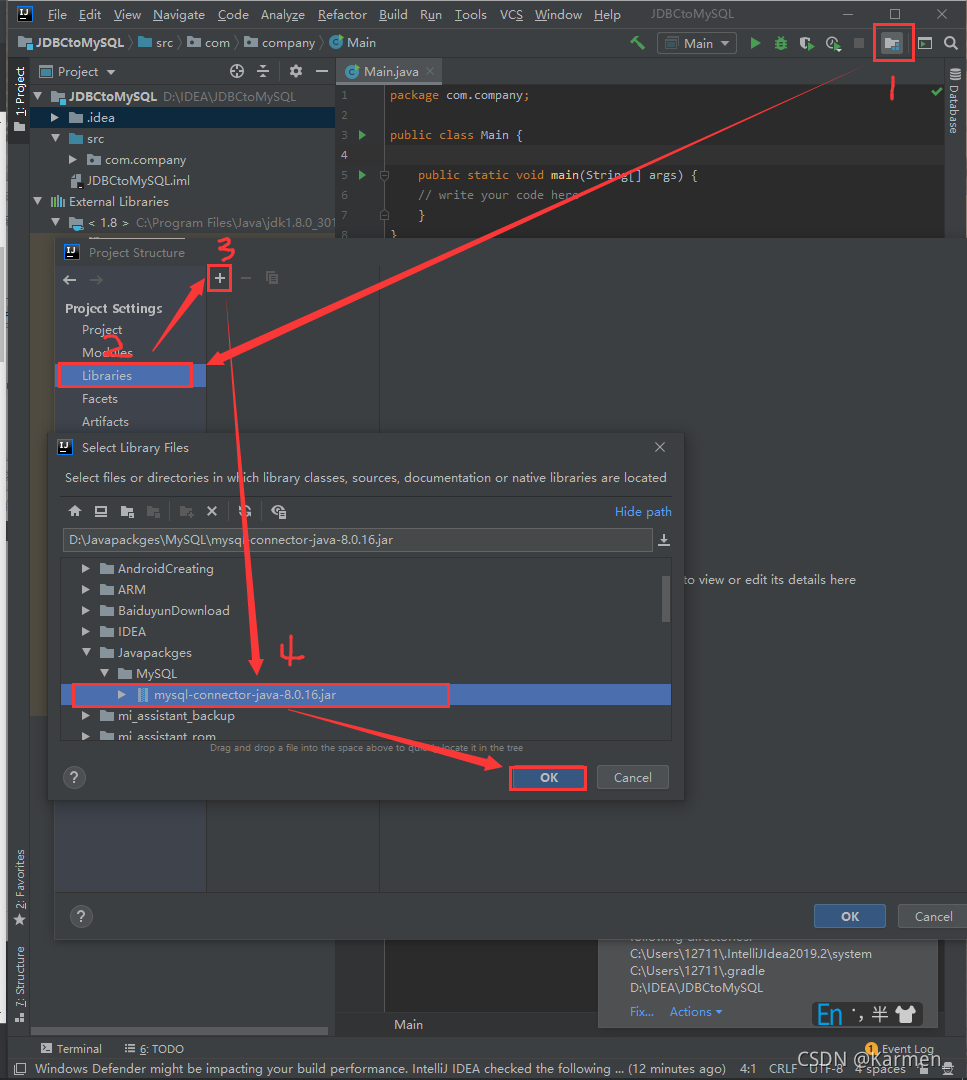Expand BaiduyunDownload folder in chooser

pyautogui.click(x=85, y=610)
